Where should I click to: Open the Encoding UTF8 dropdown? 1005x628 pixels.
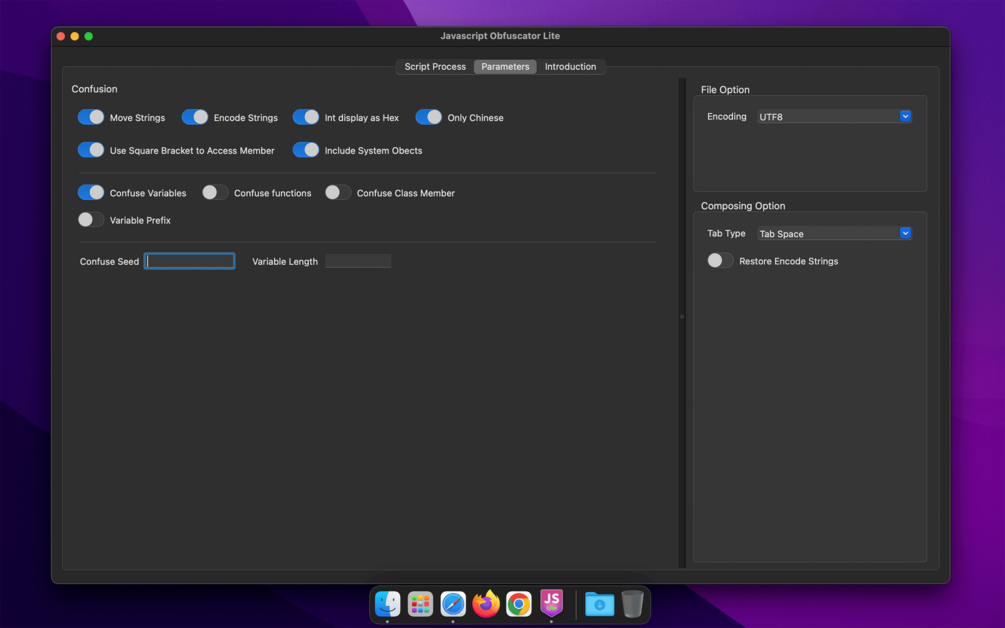click(834, 117)
